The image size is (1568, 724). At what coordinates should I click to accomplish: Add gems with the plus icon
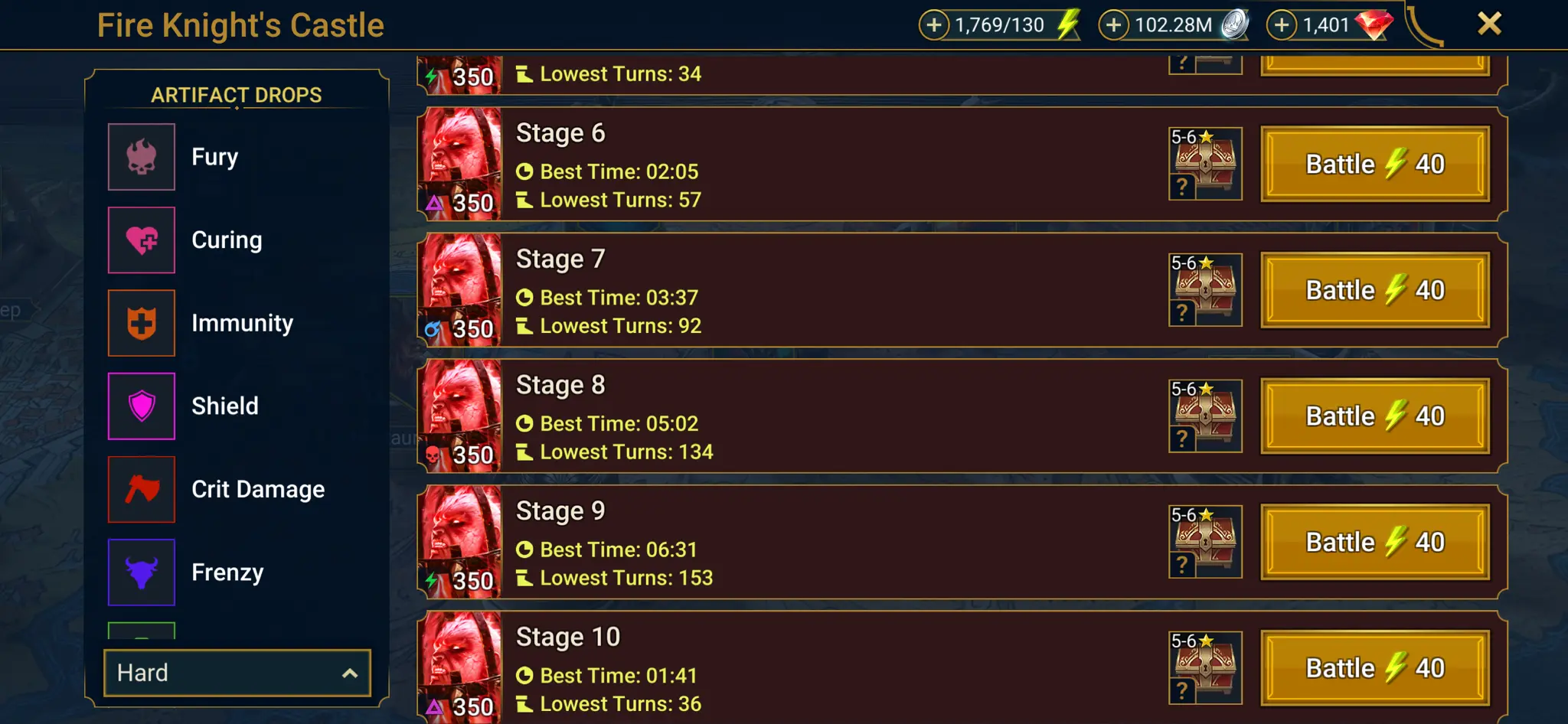pyautogui.click(x=1282, y=25)
